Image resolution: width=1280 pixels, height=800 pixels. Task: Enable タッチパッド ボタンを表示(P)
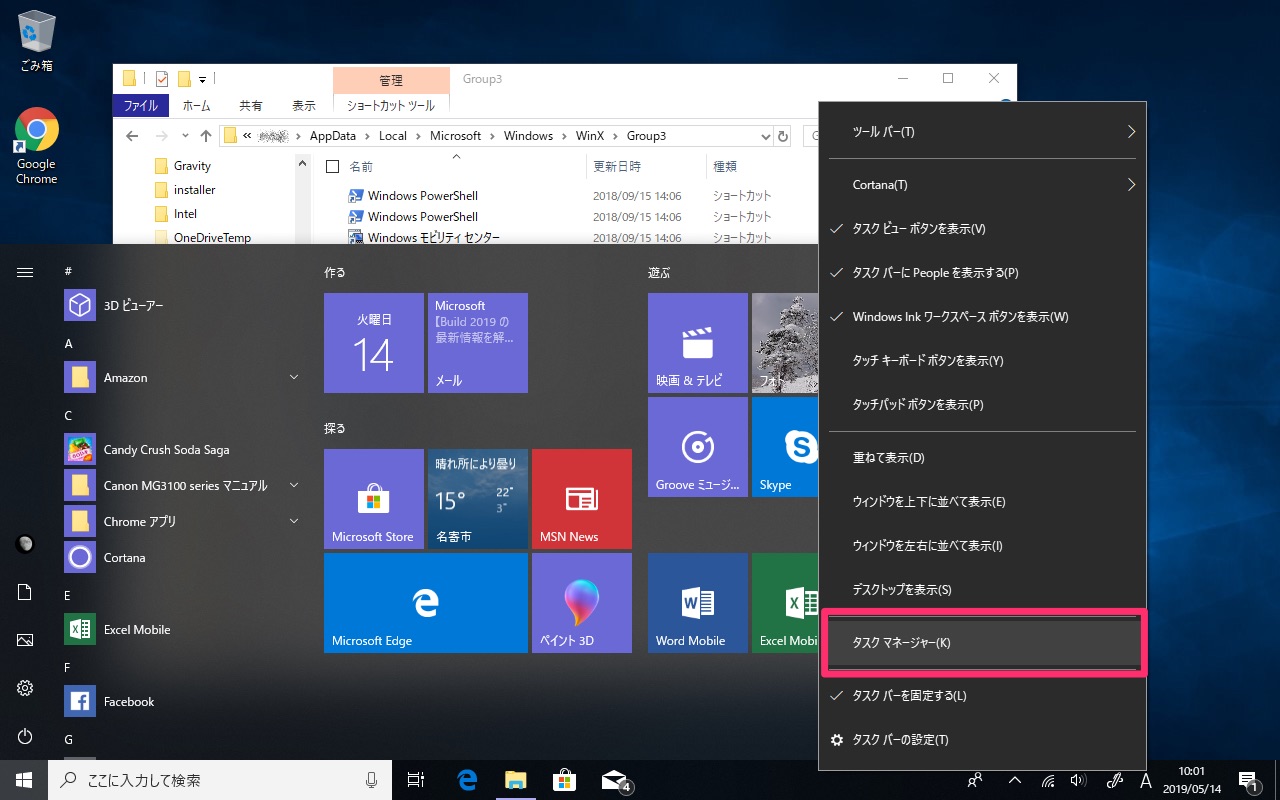point(982,405)
